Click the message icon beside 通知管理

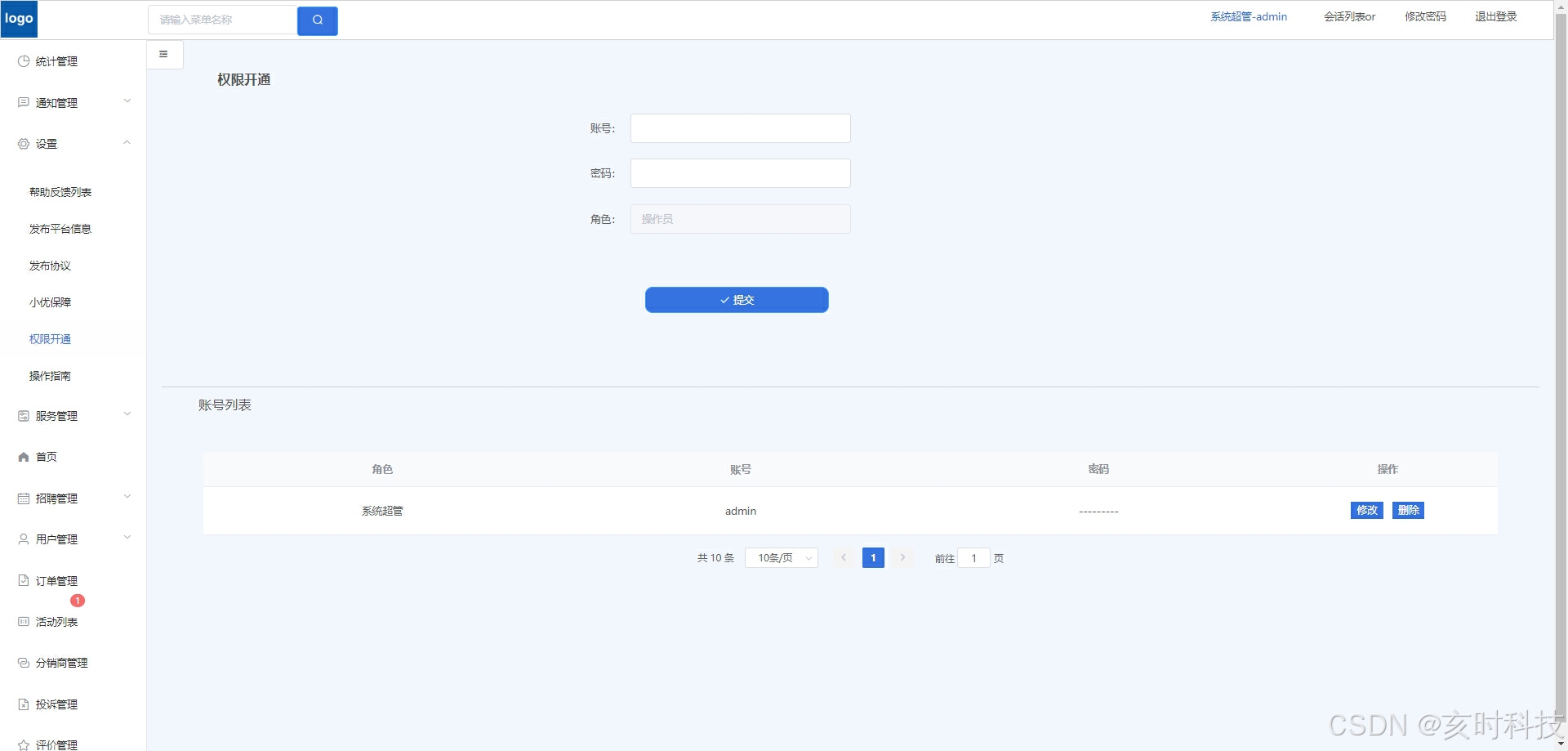tap(24, 102)
